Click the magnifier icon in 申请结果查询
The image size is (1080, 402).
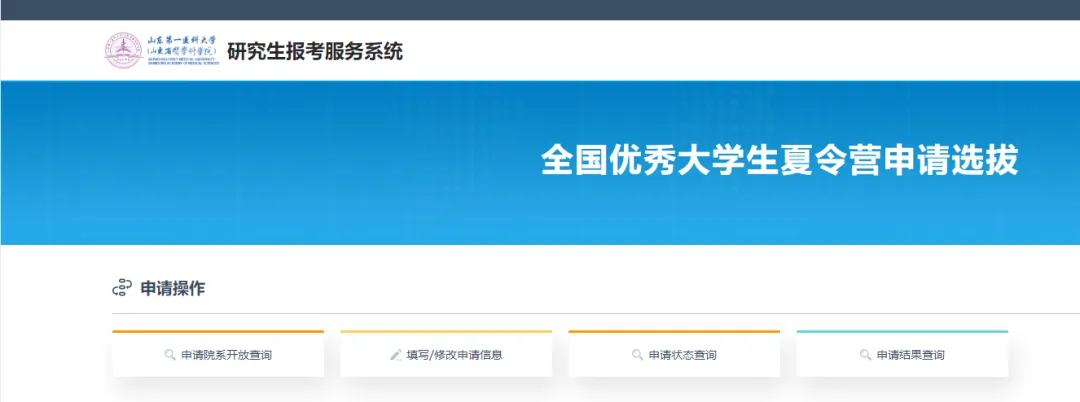click(x=865, y=355)
